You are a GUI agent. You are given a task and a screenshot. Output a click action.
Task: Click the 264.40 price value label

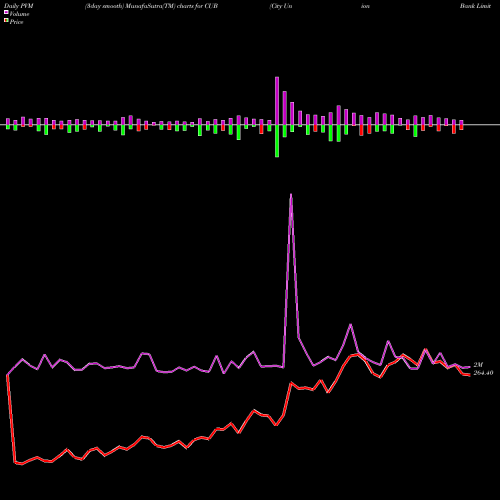click(483, 373)
